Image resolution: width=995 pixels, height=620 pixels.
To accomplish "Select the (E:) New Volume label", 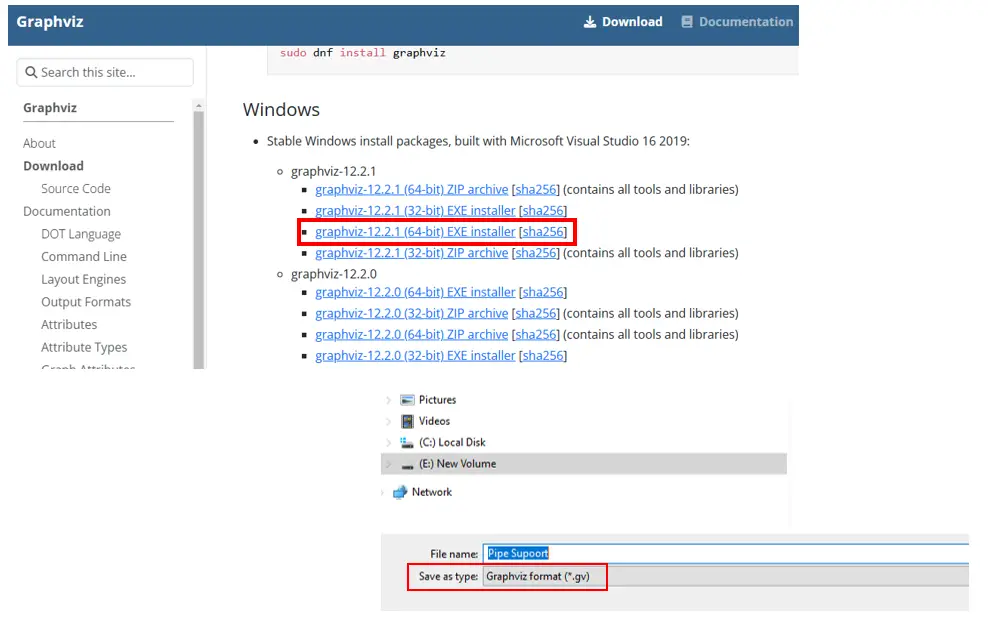I will tap(457, 464).
